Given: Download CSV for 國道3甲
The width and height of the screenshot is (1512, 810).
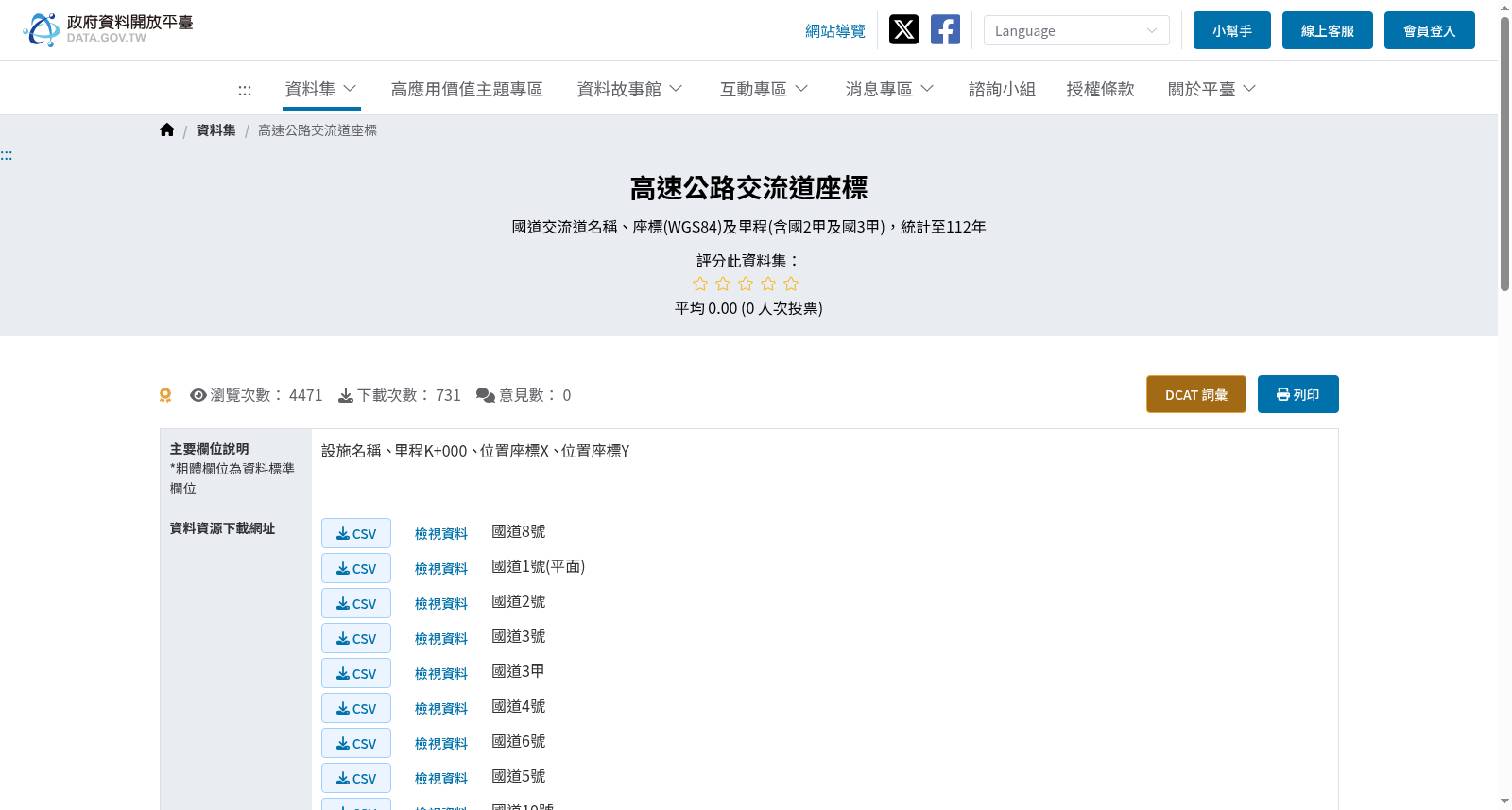Looking at the screenshot, I should coord(356,673).
